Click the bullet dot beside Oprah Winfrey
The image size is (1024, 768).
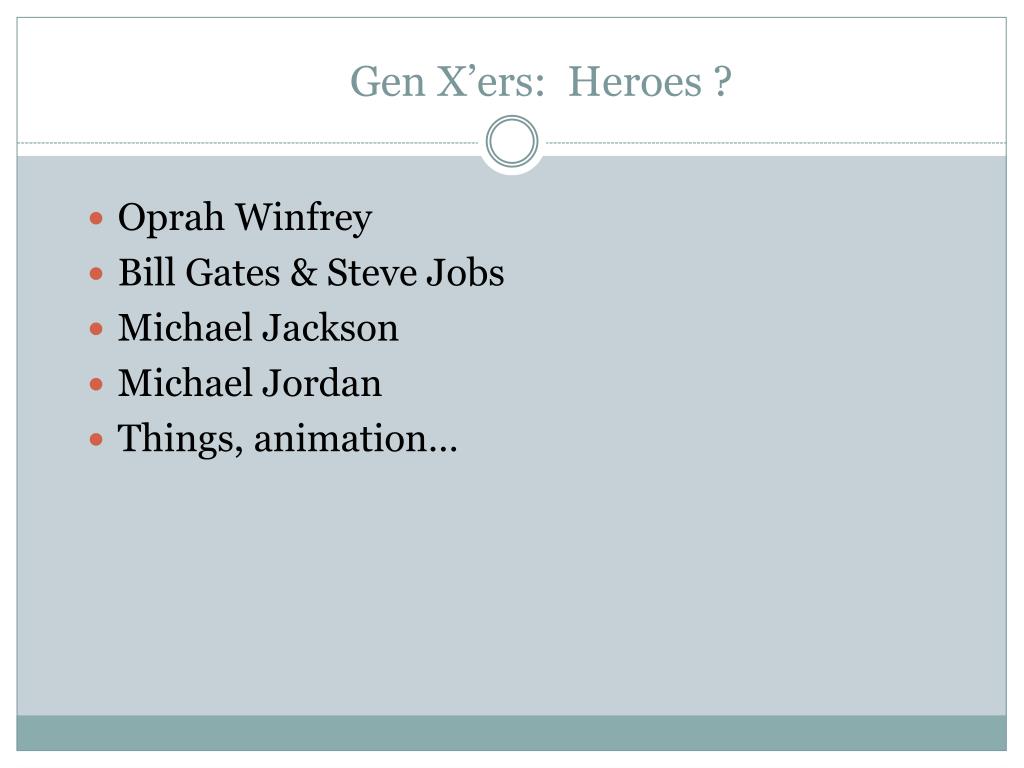[x=96, y=217]
